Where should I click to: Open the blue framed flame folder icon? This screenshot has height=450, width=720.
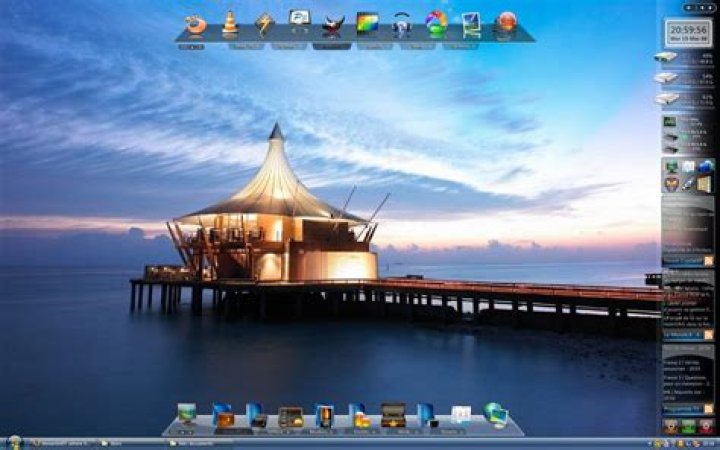pyautogui.click(x=324, y=416)
